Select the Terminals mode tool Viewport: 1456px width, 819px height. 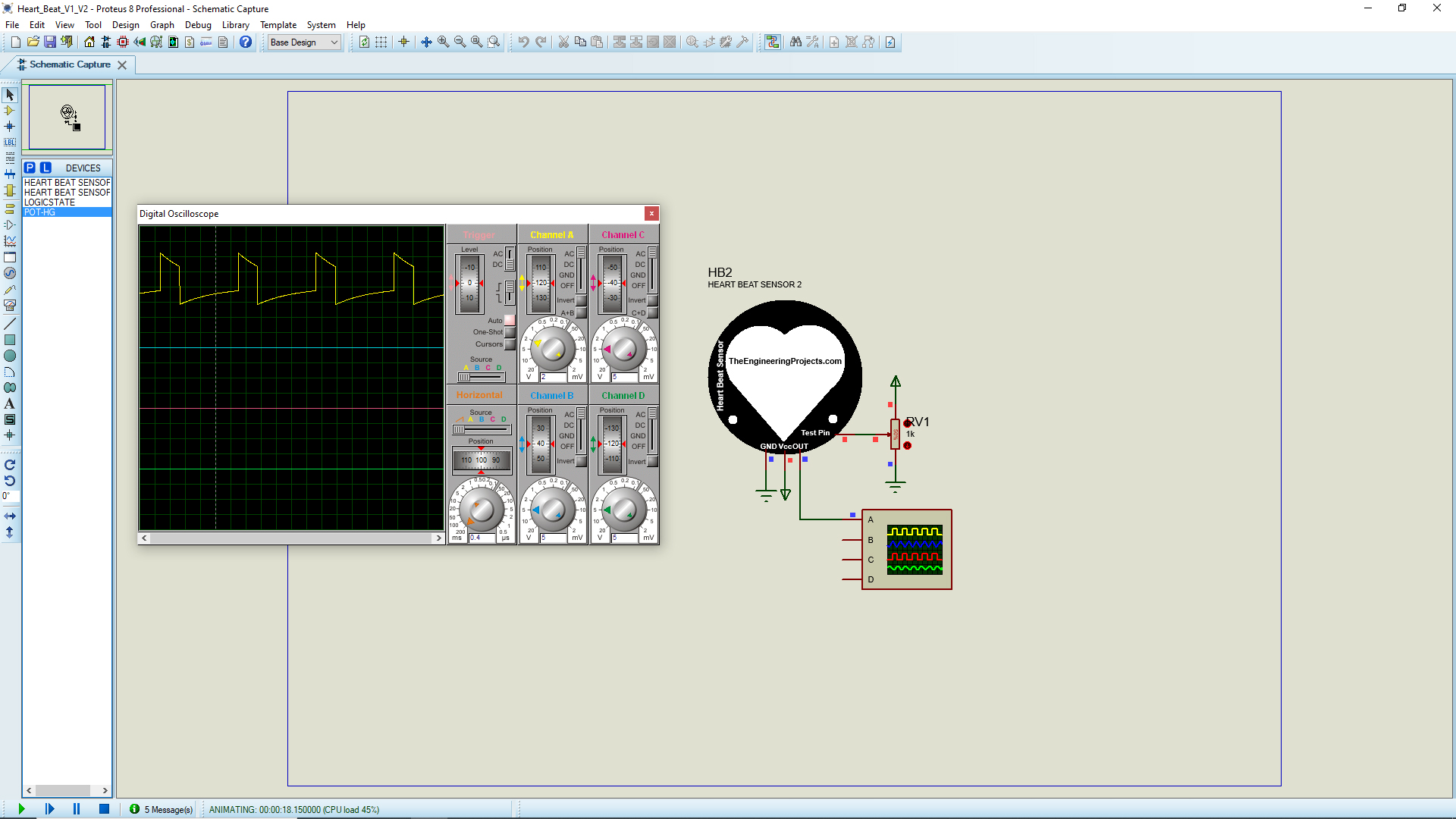coord(10,209)
